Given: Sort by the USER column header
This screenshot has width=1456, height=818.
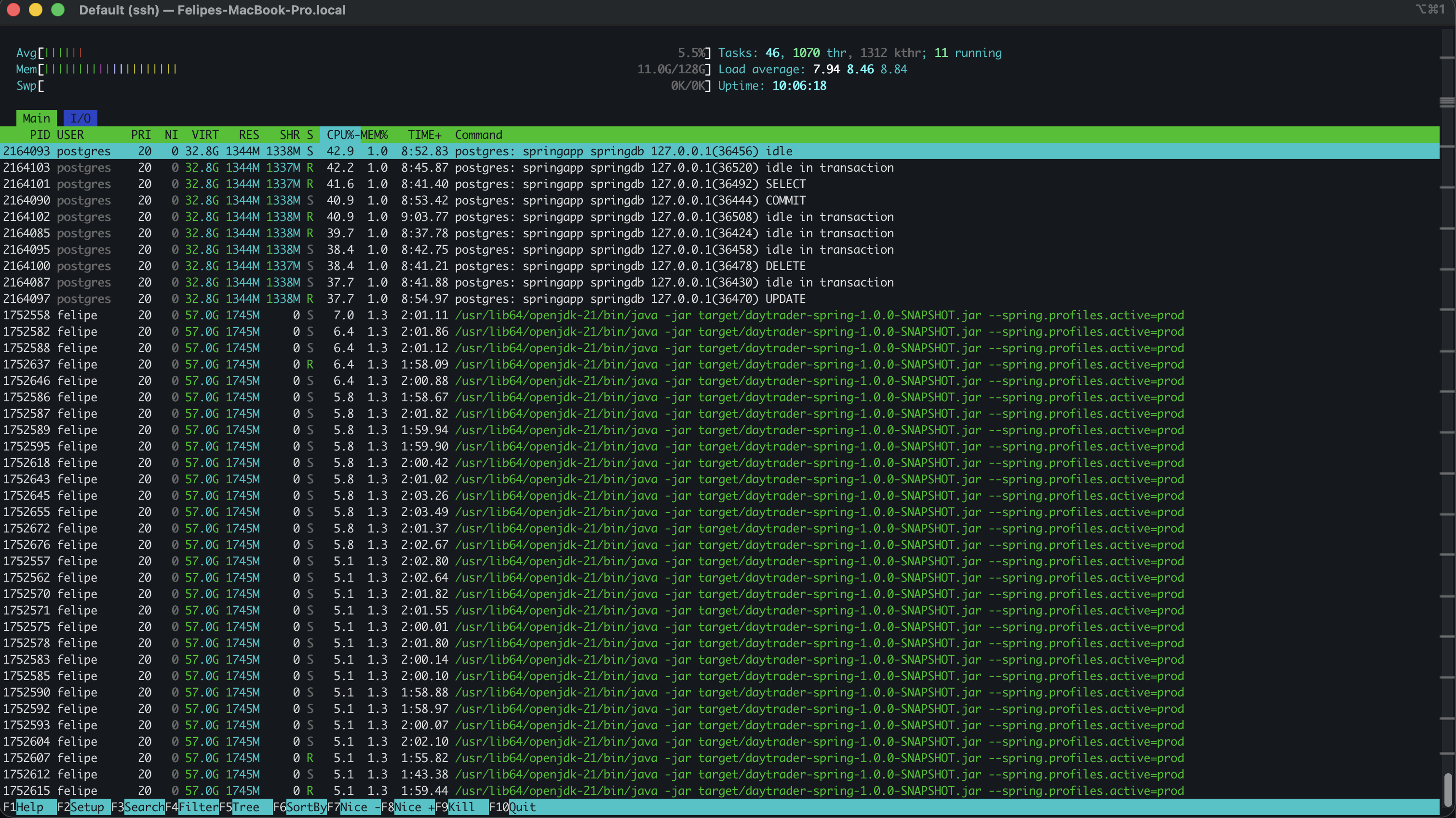Looking at the screenshot, I should pyautogui.click(x=70, y=135).
